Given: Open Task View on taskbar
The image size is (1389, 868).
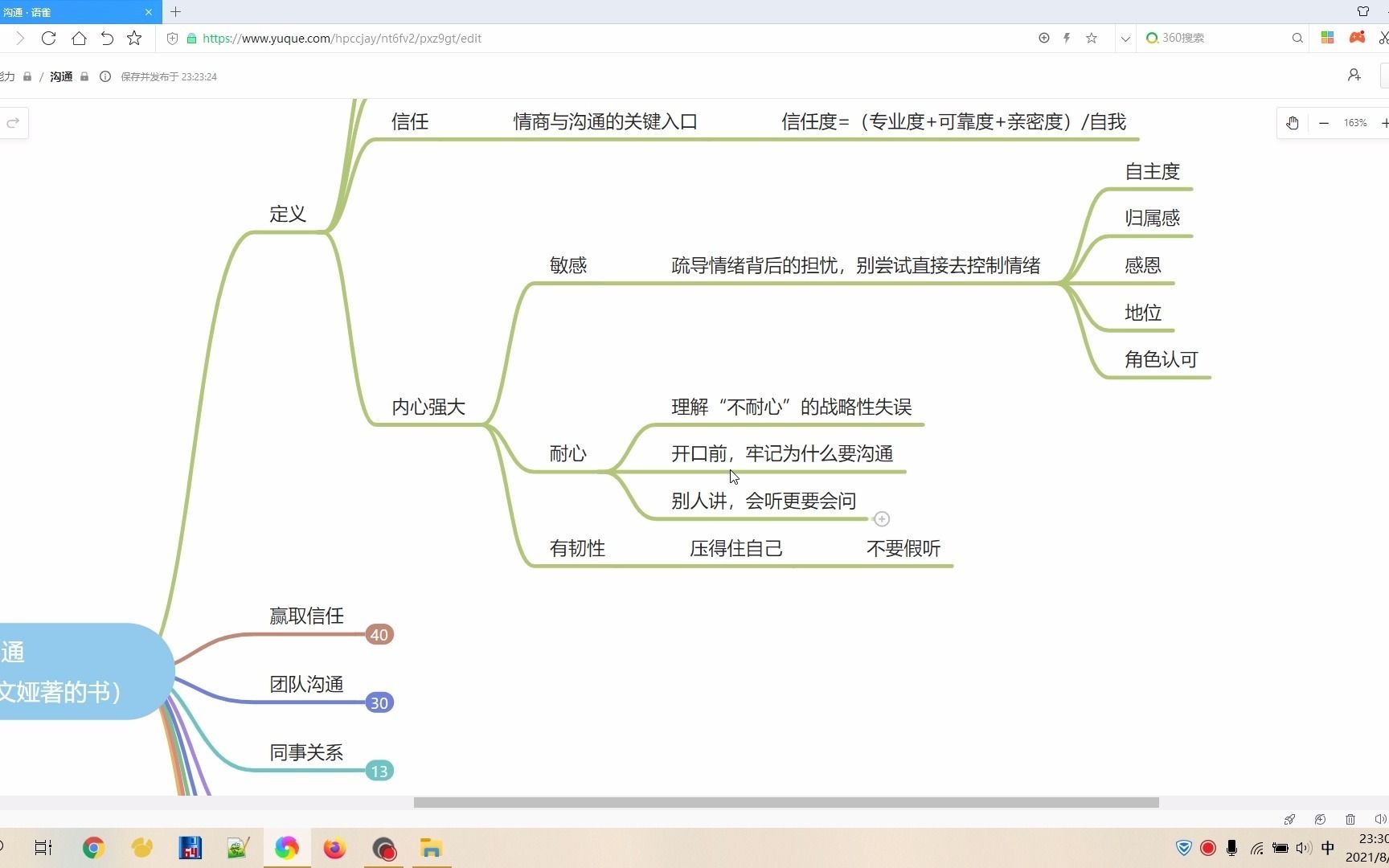Looking at the screenshot, I should [x=43, y=848].
